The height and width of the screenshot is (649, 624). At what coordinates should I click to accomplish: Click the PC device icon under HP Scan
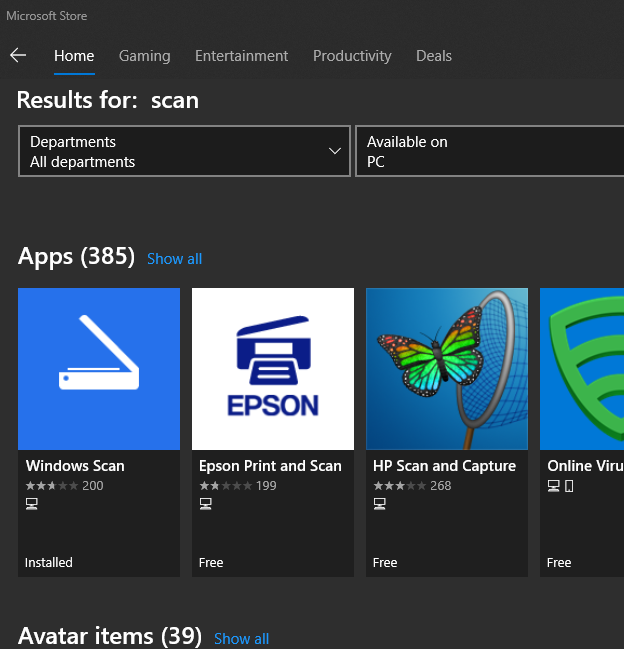(379, 504)
